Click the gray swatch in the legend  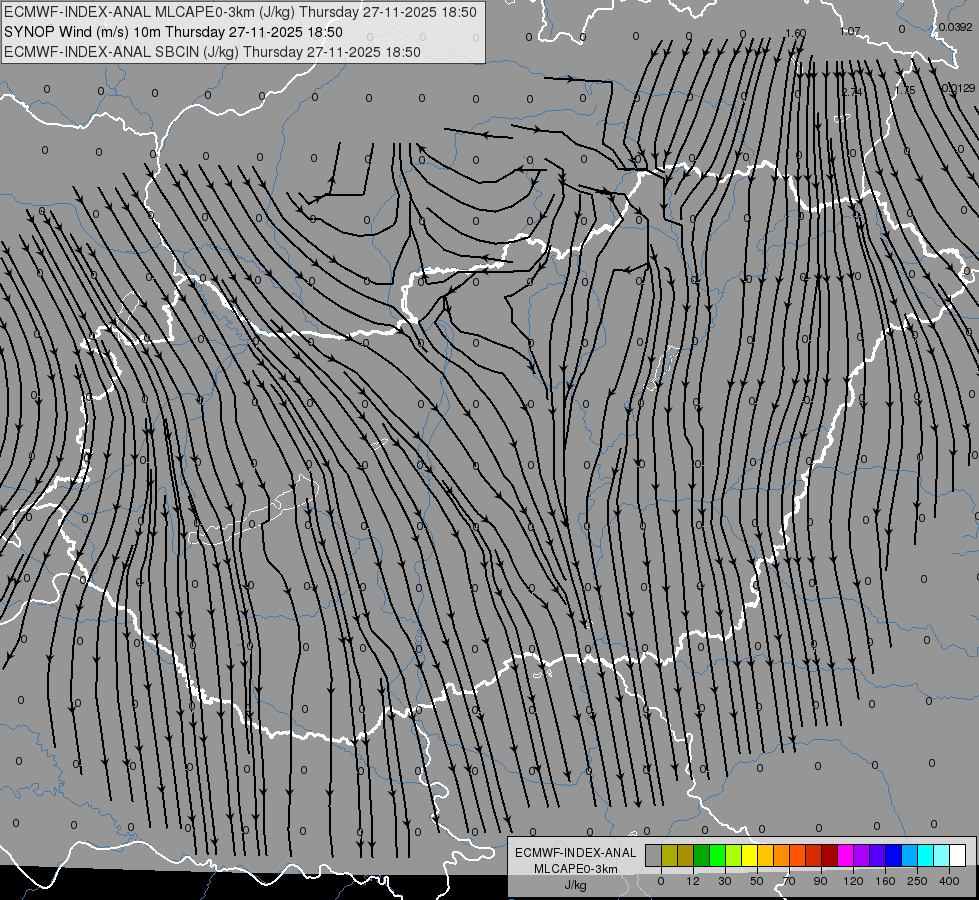[x=654, y=855]
